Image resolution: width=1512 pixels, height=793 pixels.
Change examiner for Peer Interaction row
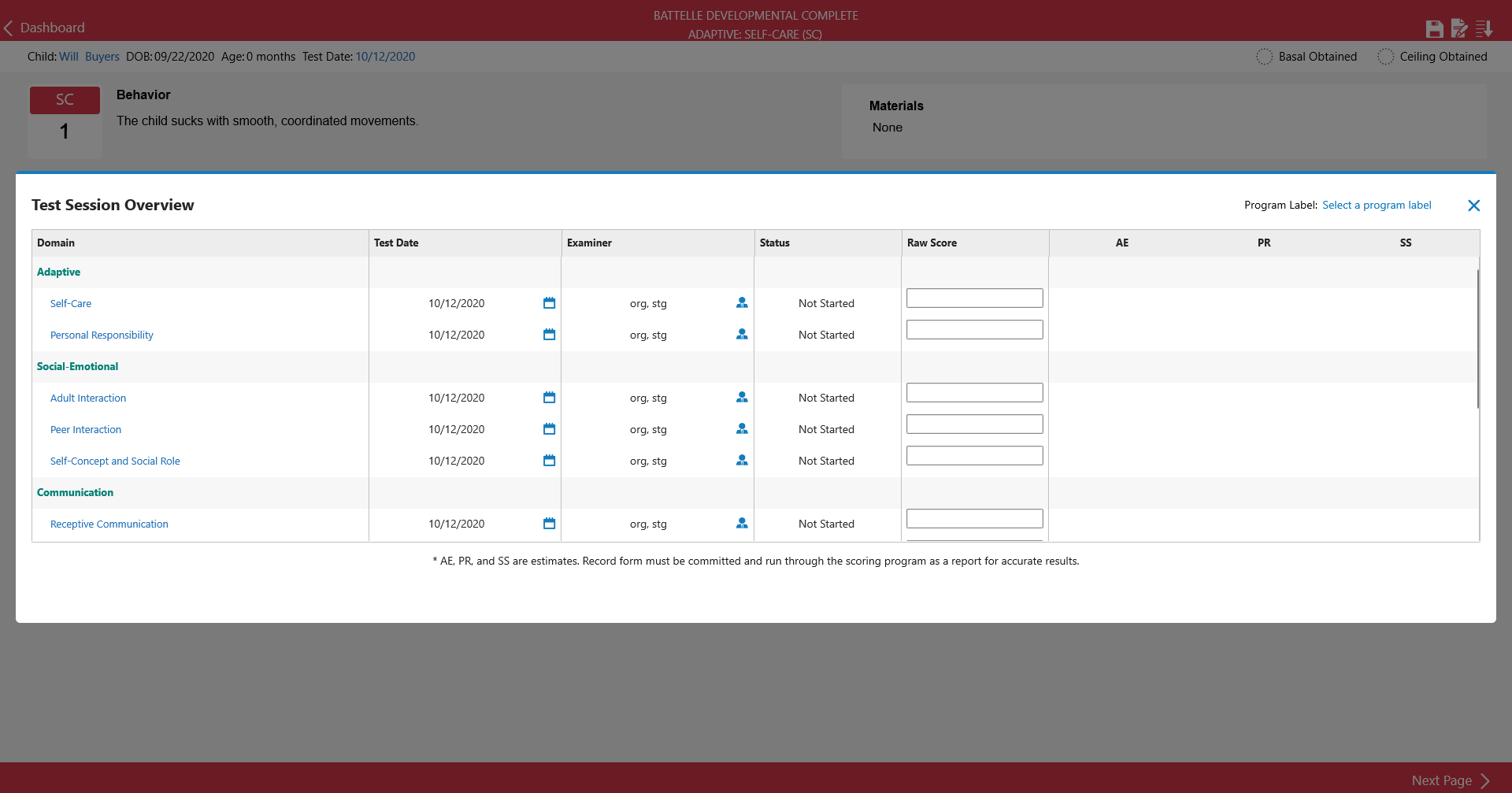(x=742, y=429)
